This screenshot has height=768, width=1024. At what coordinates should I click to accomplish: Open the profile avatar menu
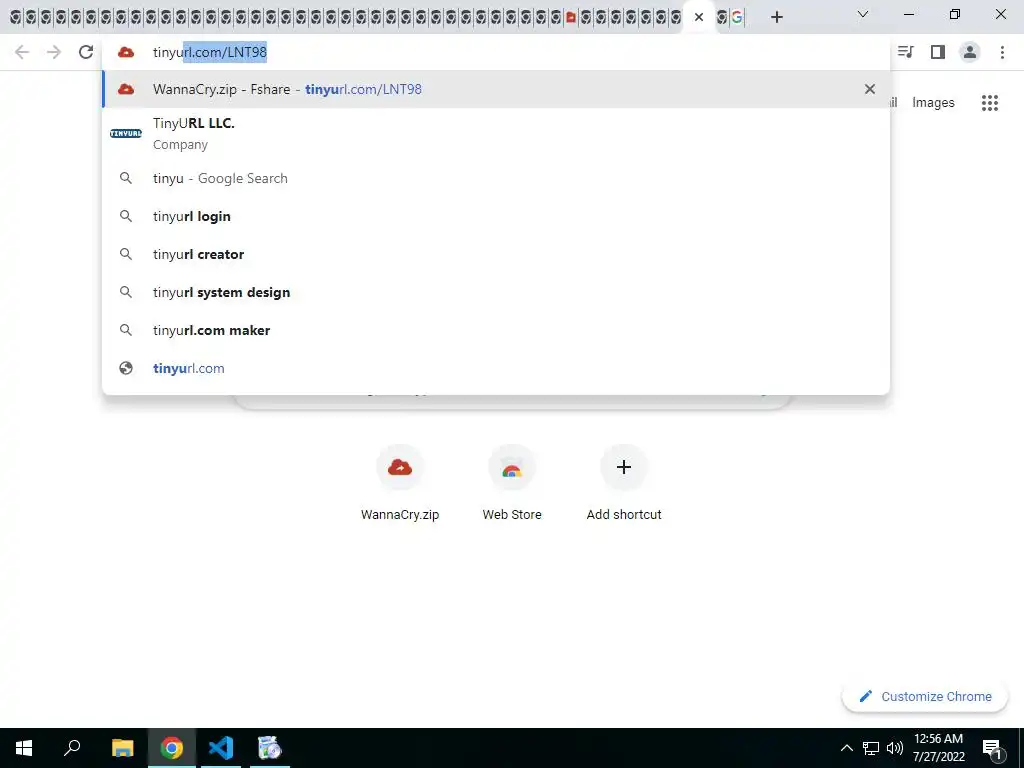point(970,52)
